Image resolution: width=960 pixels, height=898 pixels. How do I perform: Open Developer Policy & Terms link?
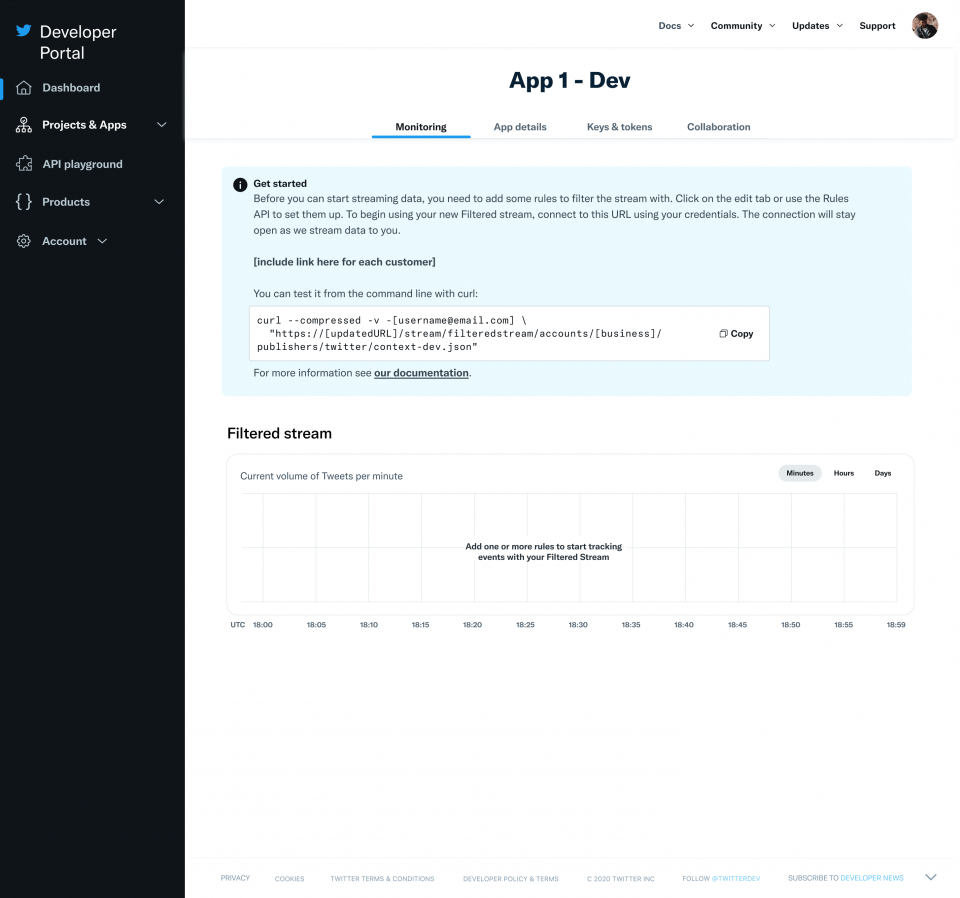click(511, 878)
